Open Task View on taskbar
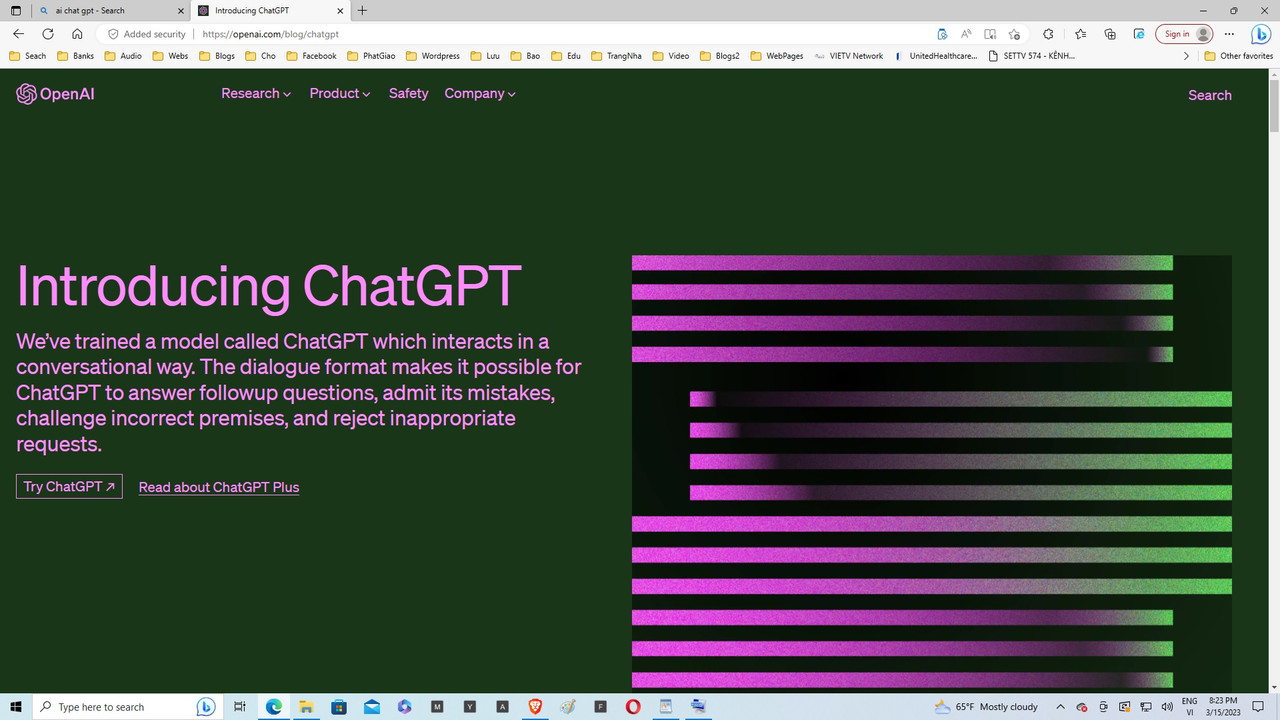Viewport: 1280px width, 720px height. coord(240,707)
